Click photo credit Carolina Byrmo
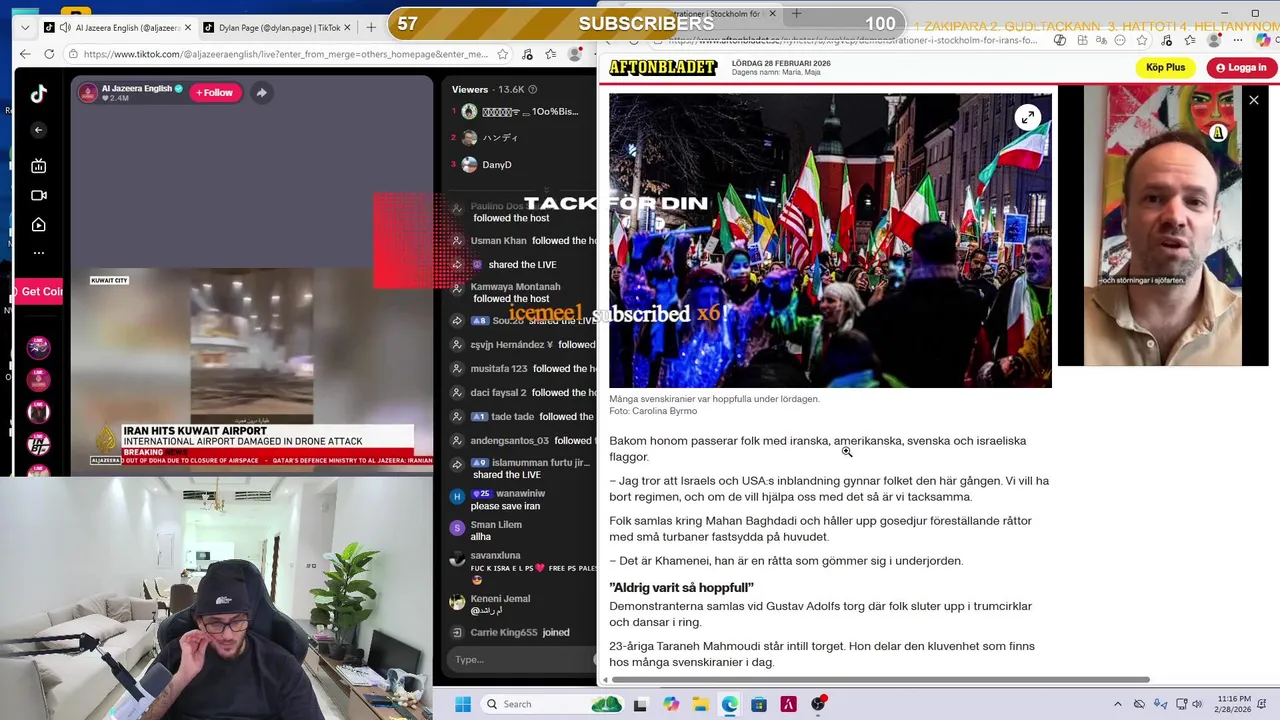 coord(653,411)
